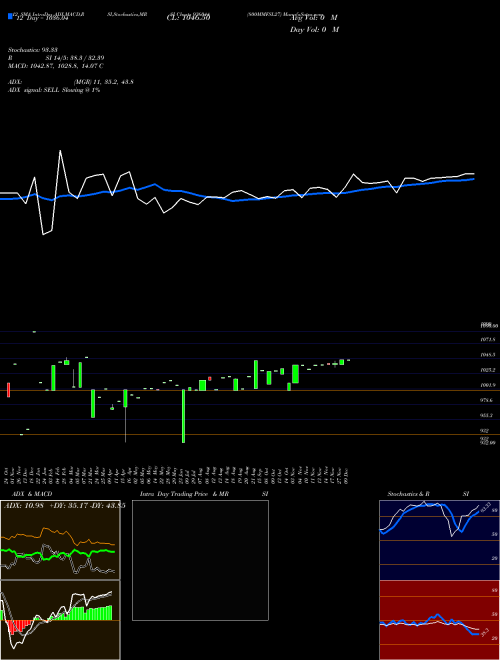This screenshot has height=660, width=500.
Task: Click the 'Avg Vol: 0 M' label
Action: coord(314,18)
